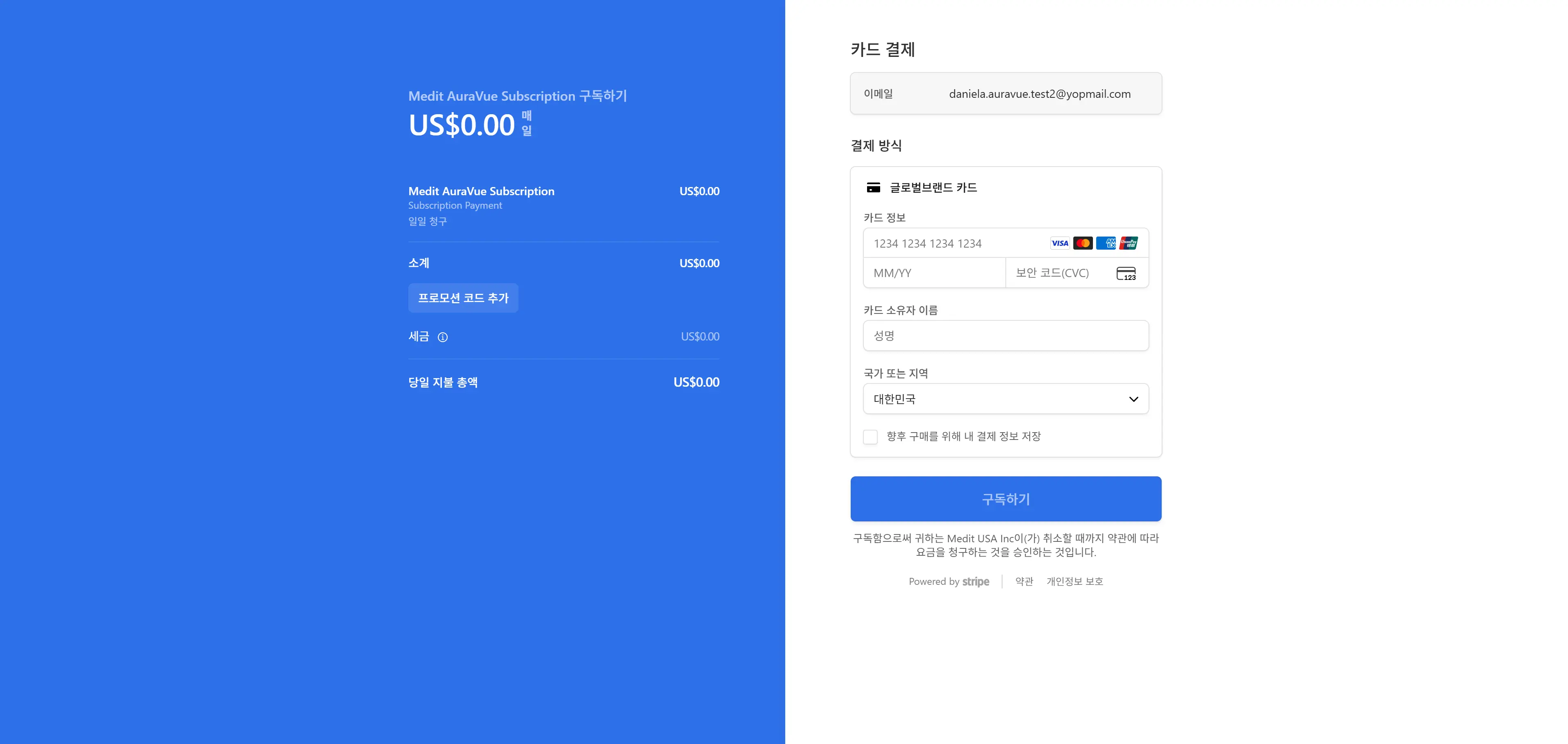Open the 약관 terms link
The height and width of the screenshot is (744, 1568).
1025,582
